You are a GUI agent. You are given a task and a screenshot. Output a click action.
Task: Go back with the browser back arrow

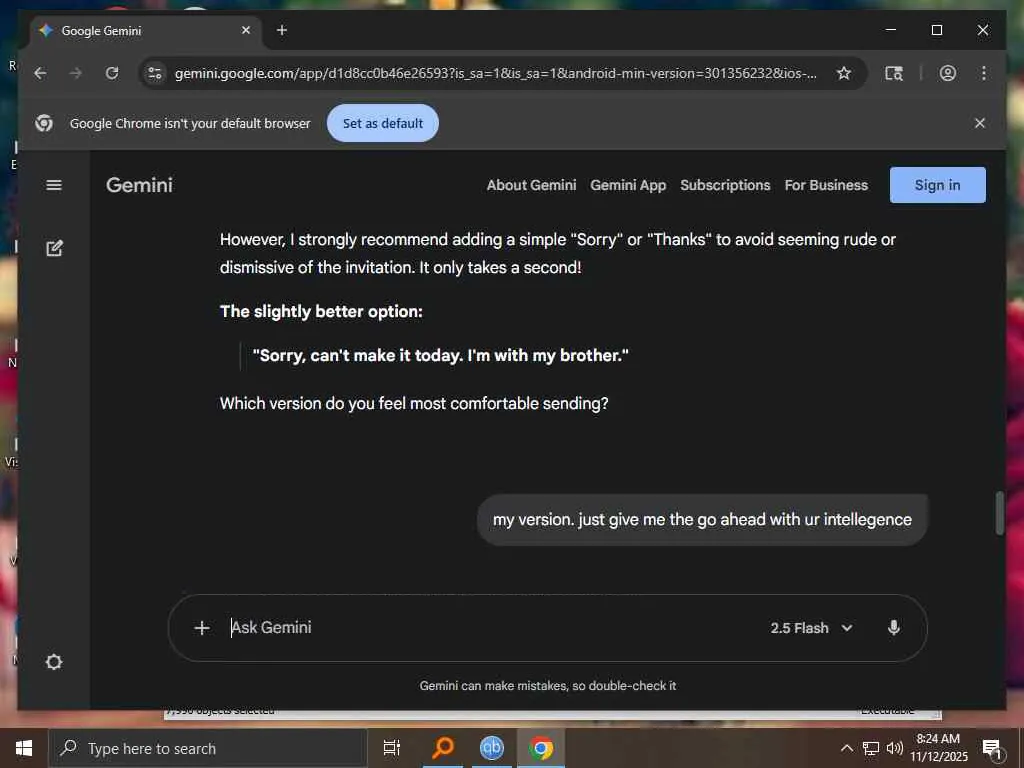[x=40, y=73]
